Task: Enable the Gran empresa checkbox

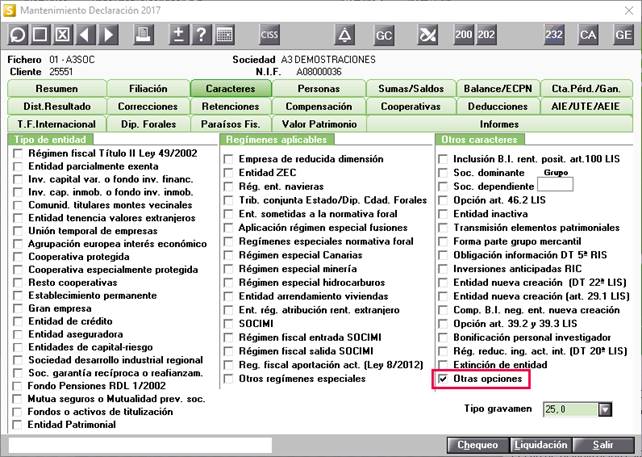Action: pyautogui.click(x=18, y=308)
